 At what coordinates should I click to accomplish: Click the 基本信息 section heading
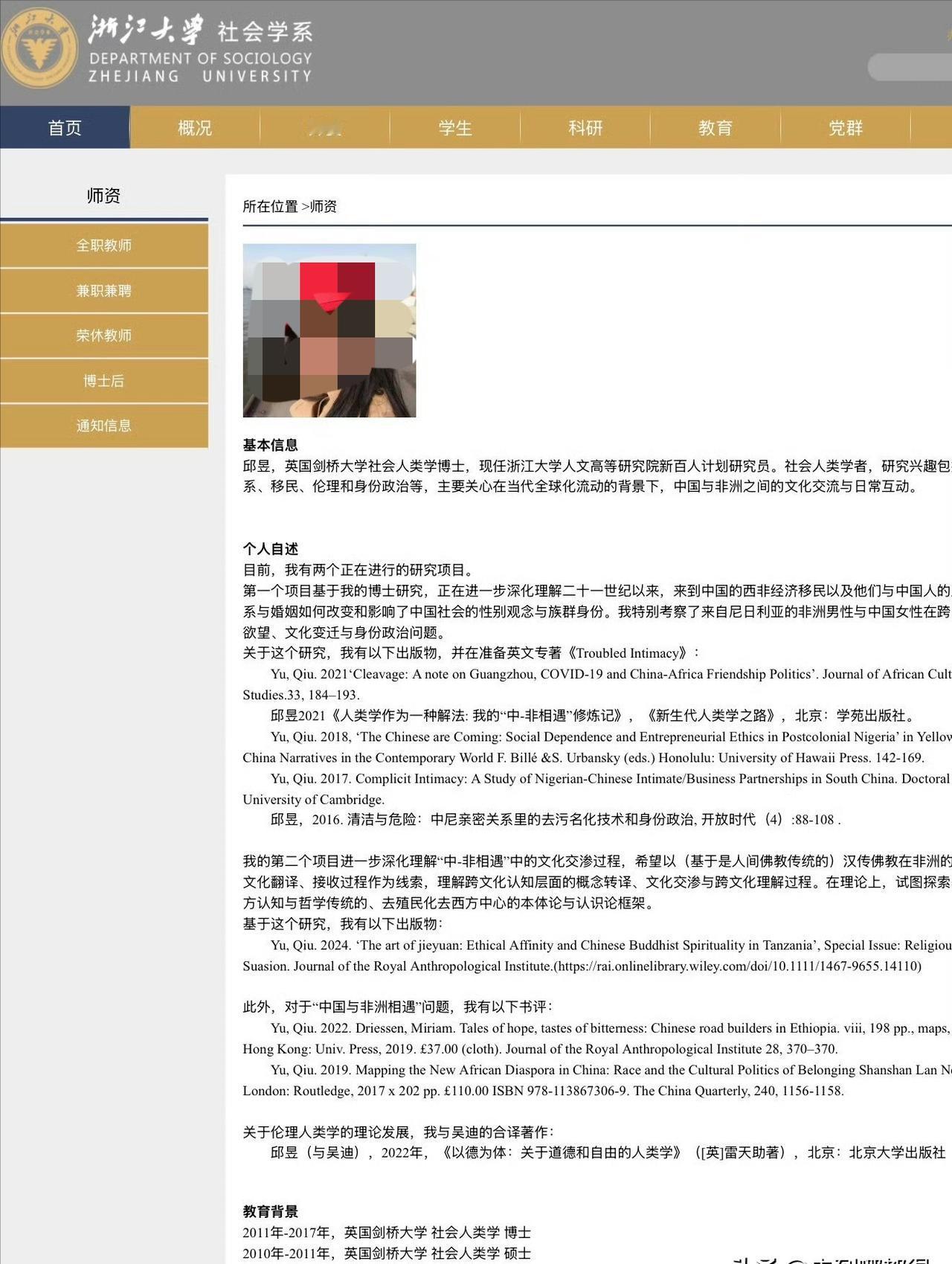click(270, 445)
